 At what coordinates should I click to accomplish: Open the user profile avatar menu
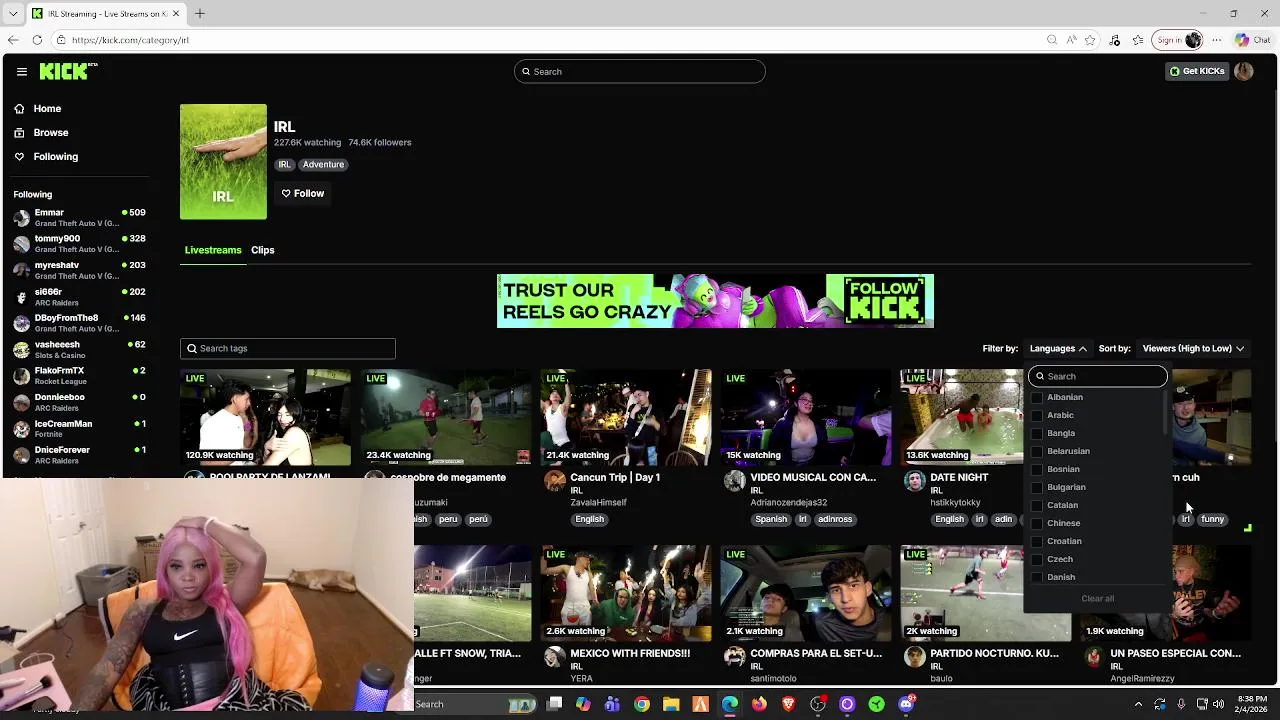(x=1244, y=71)
